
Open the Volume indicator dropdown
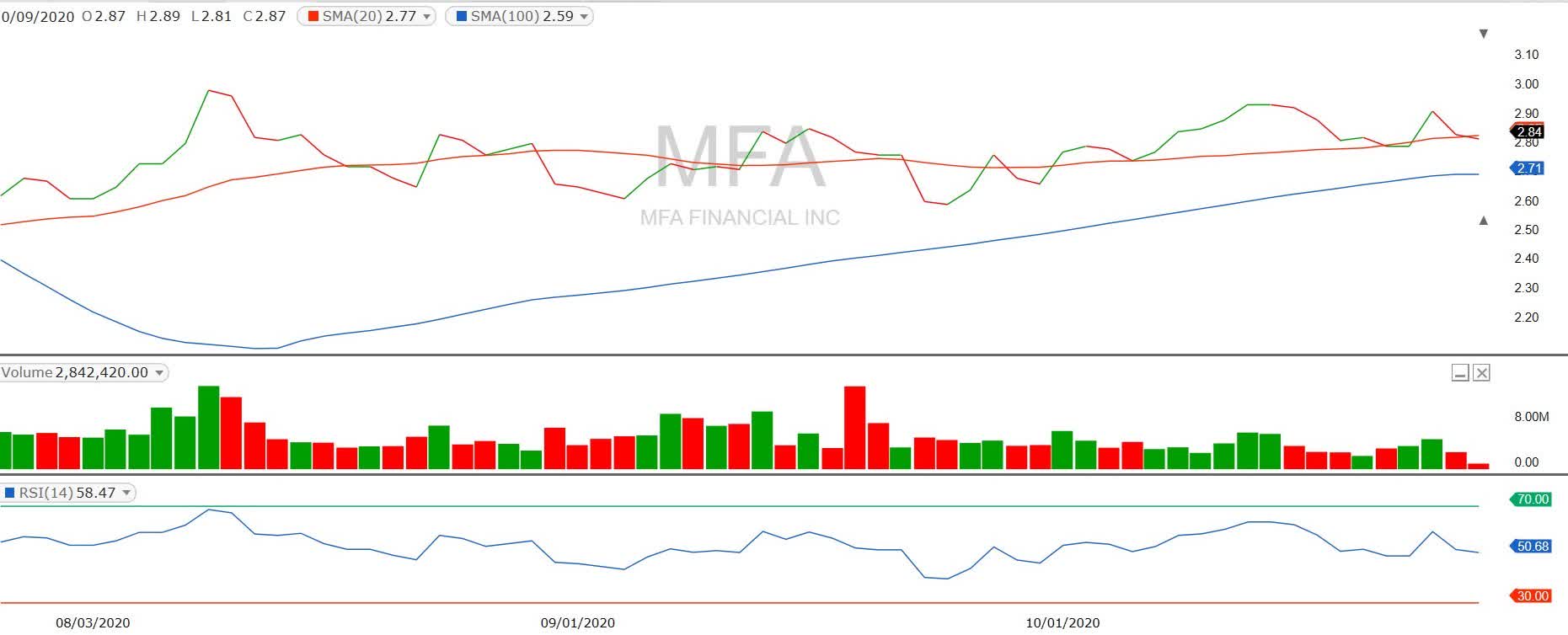click(x=158, y=372)
